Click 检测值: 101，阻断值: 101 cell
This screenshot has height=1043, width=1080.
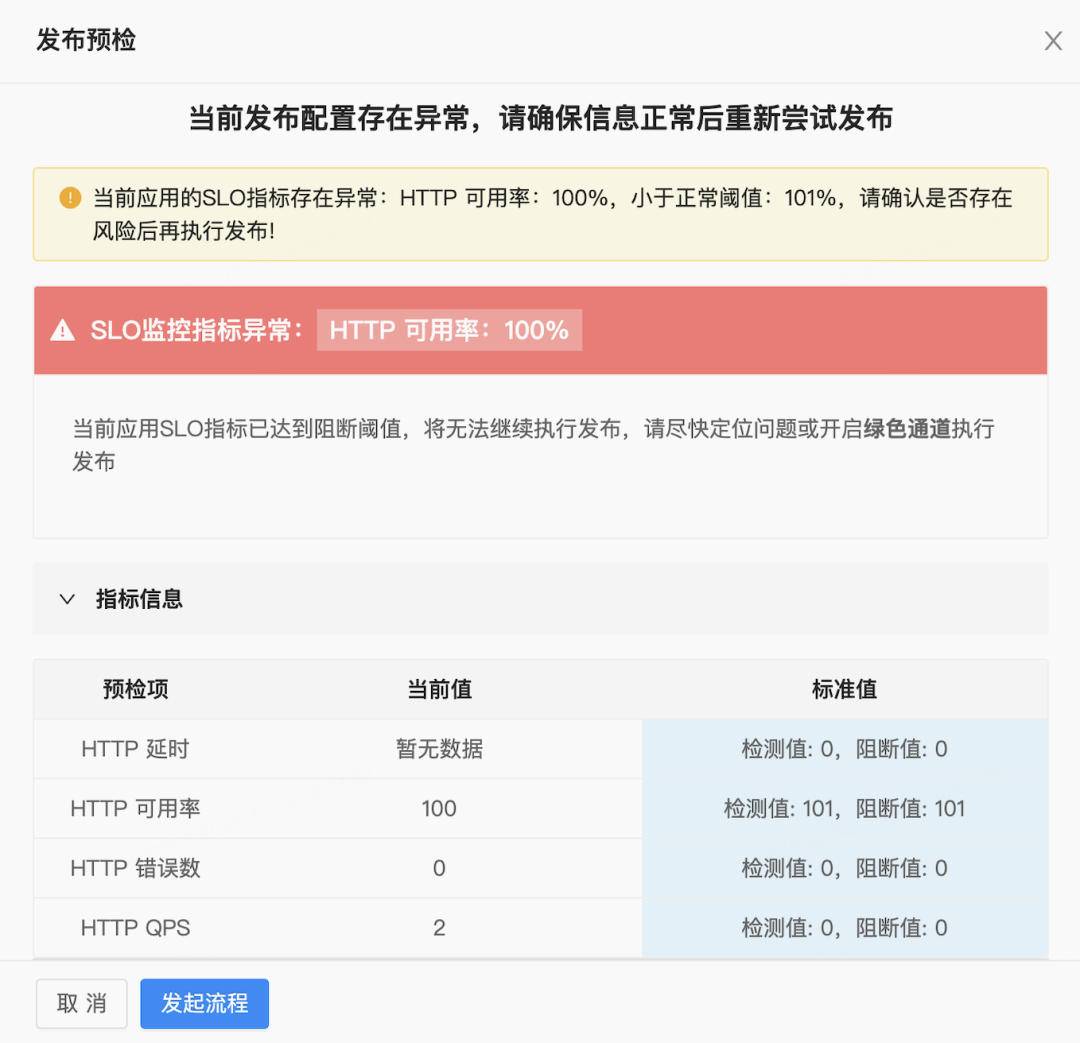[844, 808]
